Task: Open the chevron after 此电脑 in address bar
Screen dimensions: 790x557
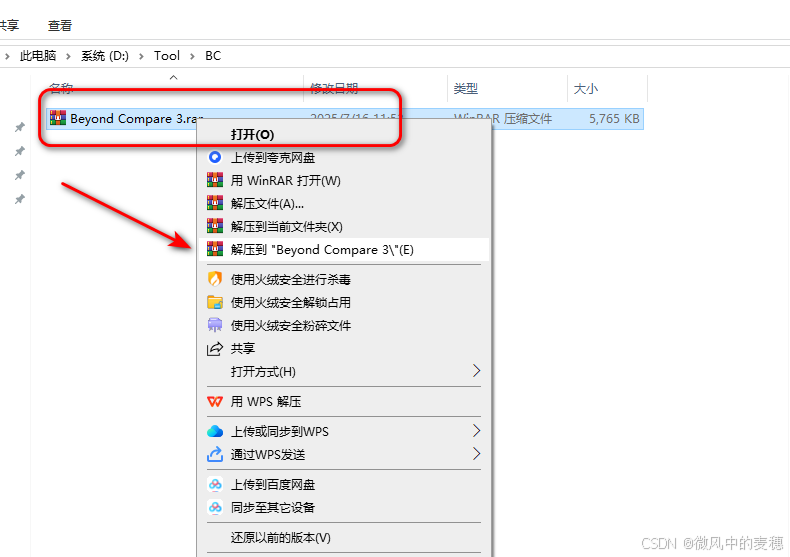Action: click(68, 56)
